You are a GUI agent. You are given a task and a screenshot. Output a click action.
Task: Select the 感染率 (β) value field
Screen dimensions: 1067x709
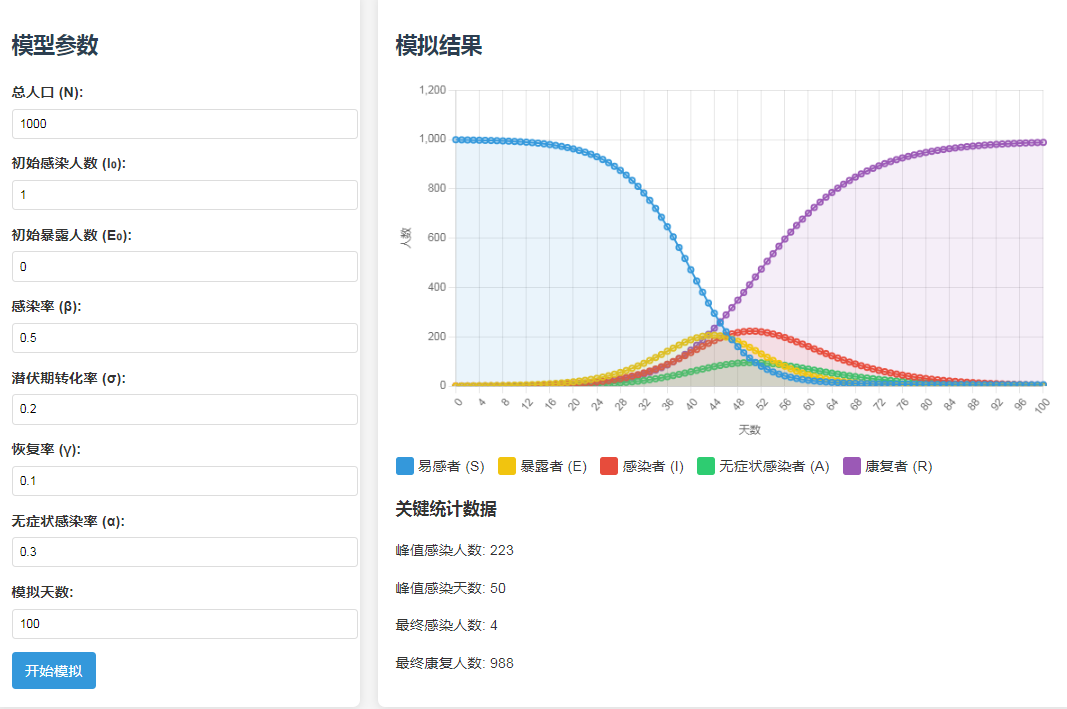183,338
